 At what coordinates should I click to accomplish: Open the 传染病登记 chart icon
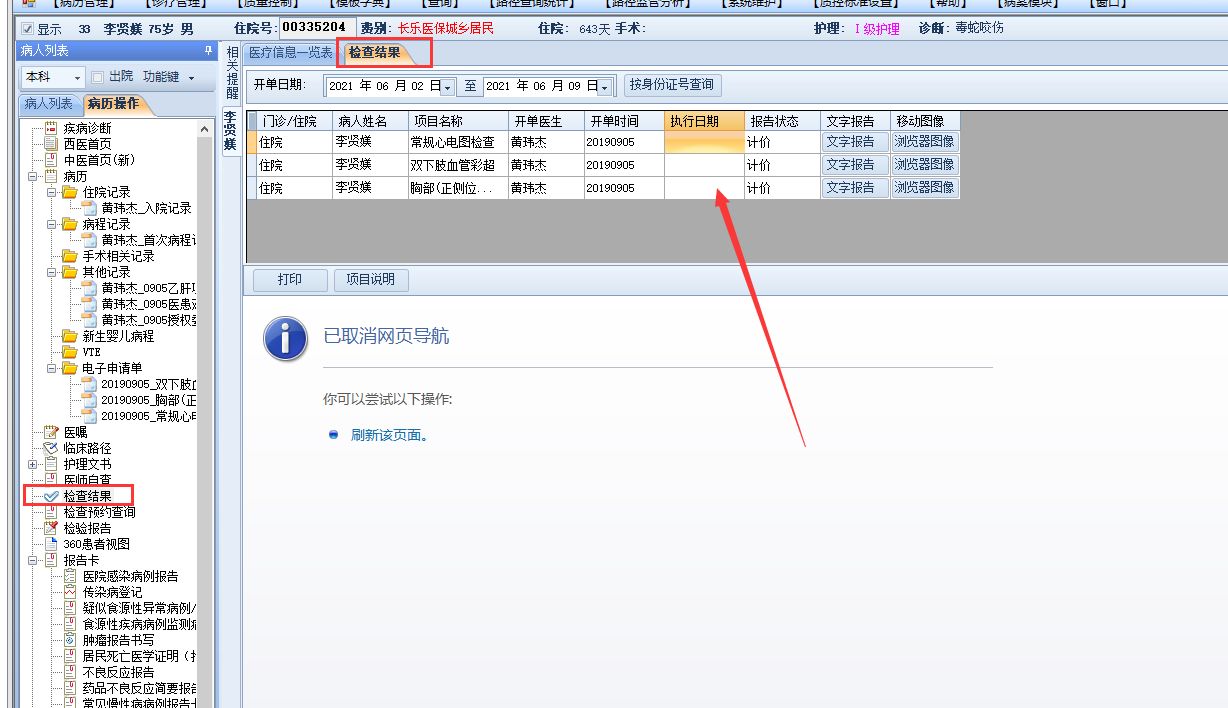click(70, 592)
